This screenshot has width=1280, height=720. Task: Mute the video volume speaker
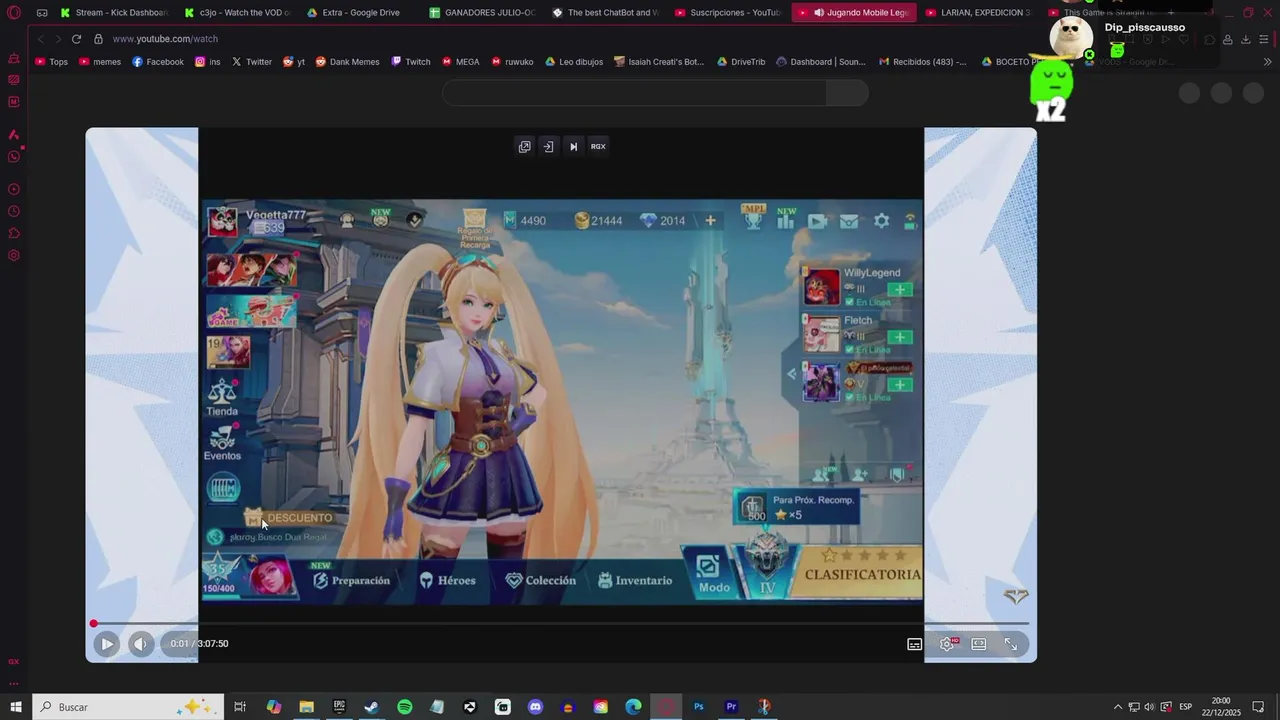click(x=140, y=644)
